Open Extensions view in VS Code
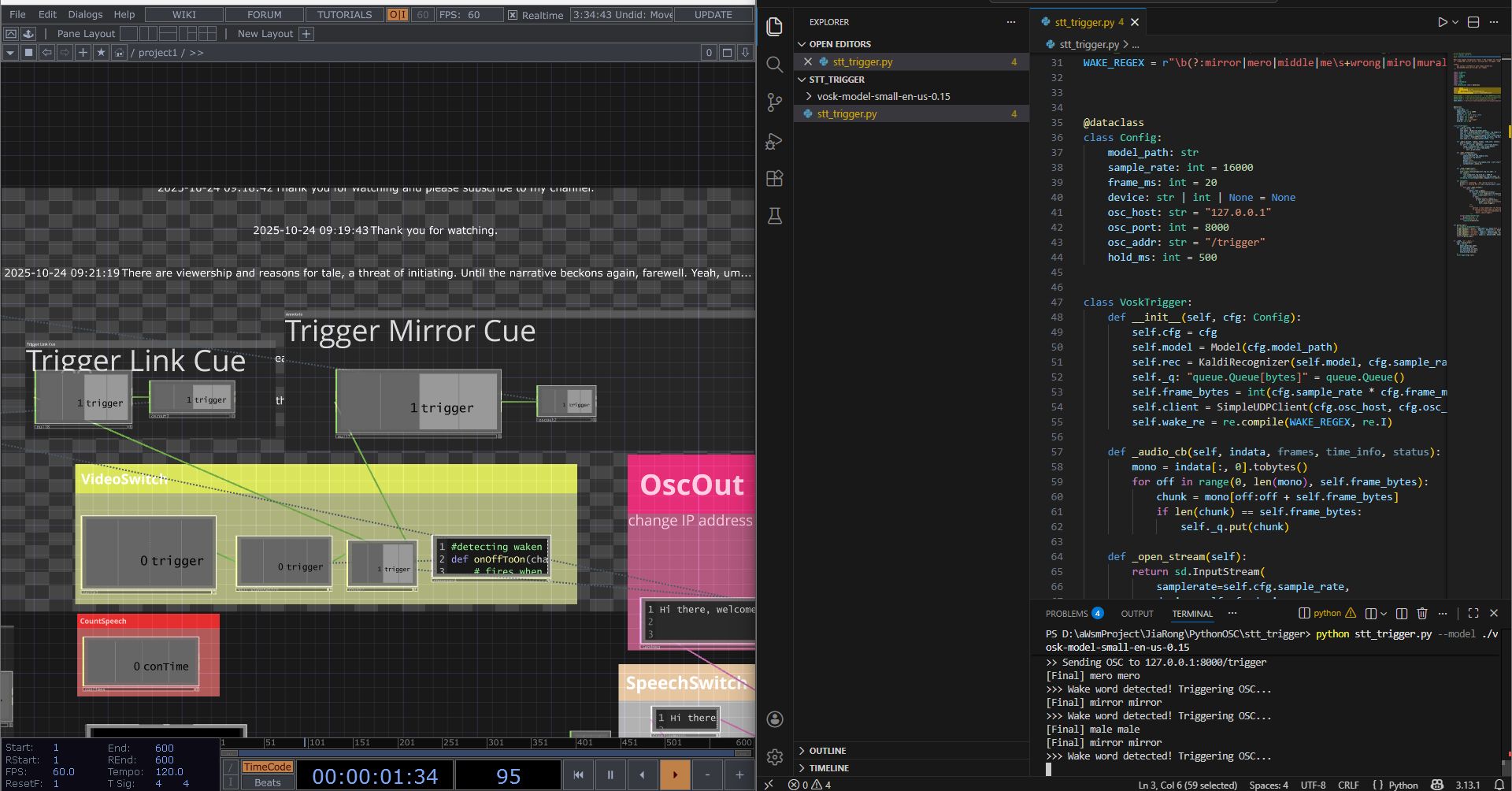This screenshot has width=1512, height=791. [775, 178]
